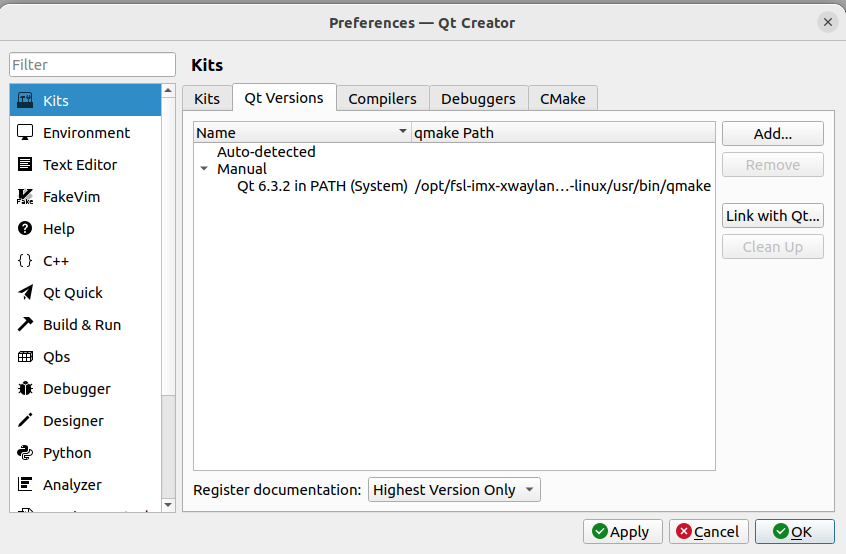Click the Analyzer icon
Screen dimensions: 846x554
point(25,484)
